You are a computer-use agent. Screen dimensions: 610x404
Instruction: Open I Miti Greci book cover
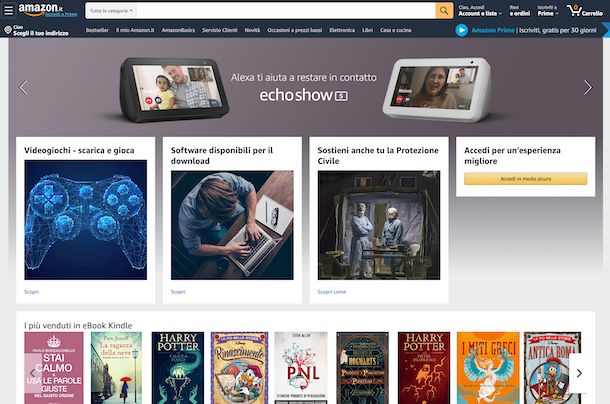(488, 368)
